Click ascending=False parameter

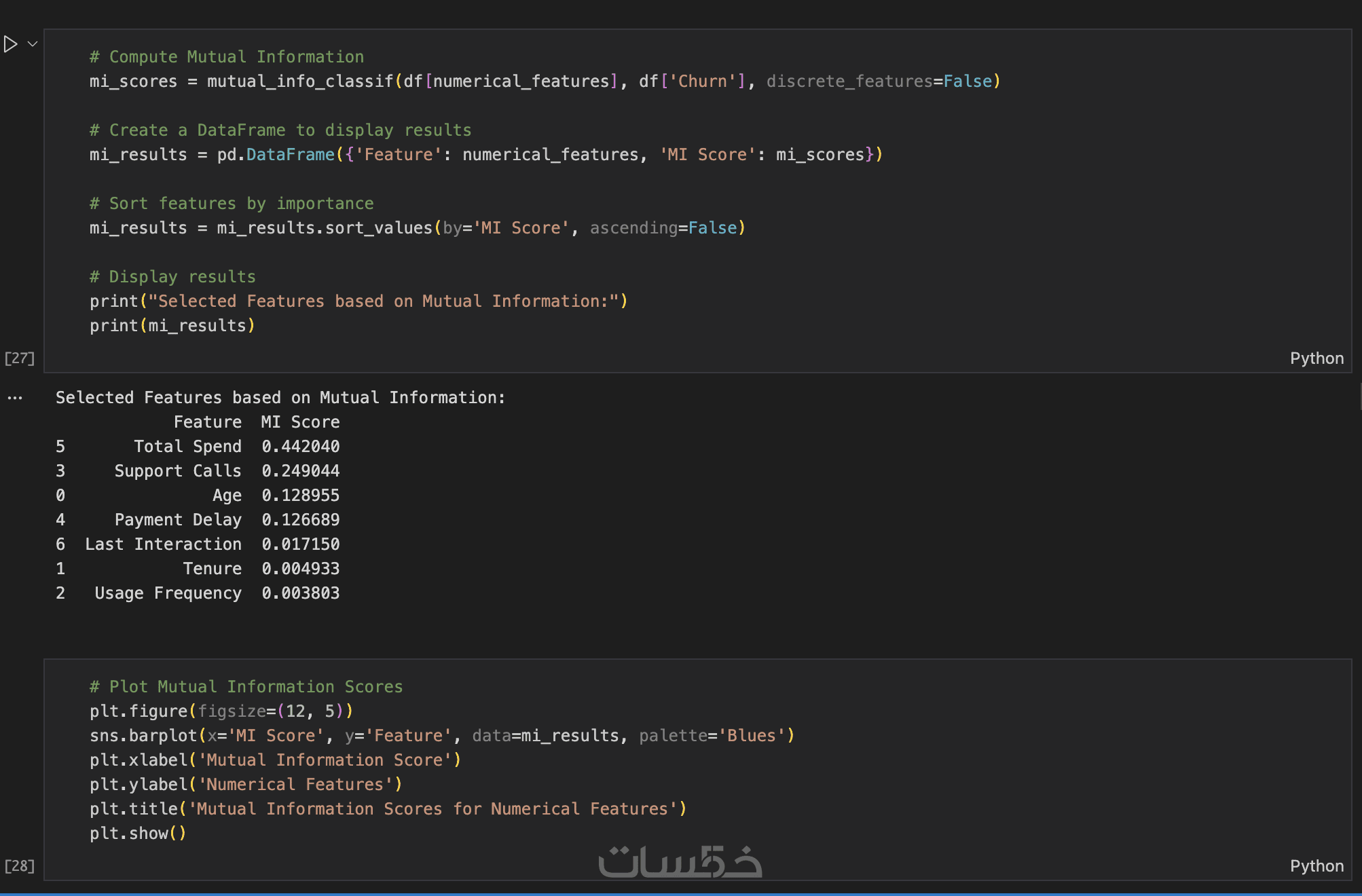[663, 228]
